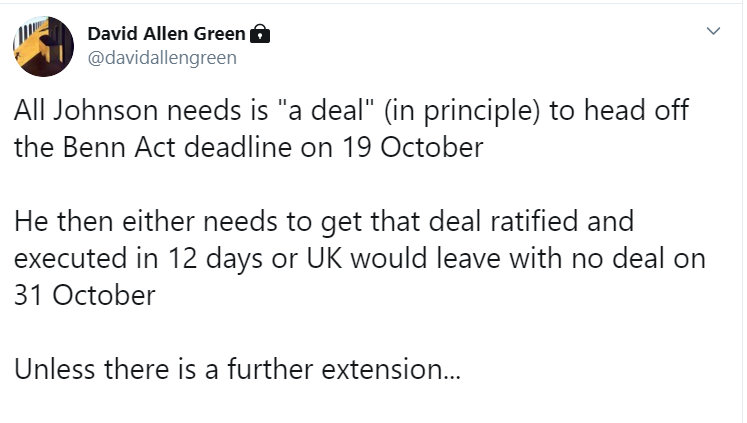Screen dimensions: 747x423
Task: Click the "31 October" date text
Action: [85, 295]
